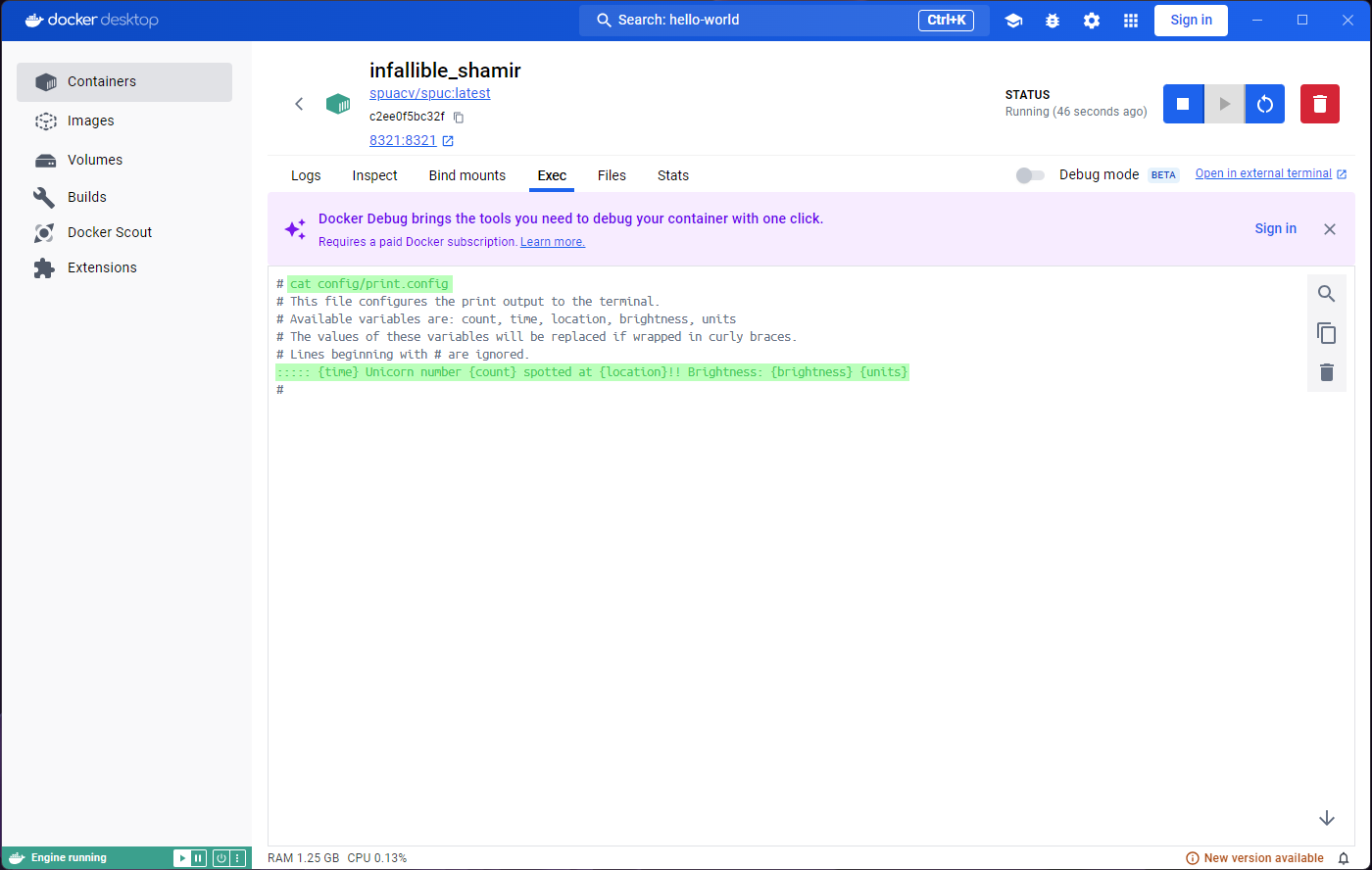
Task: Pause the Docker engine
Action: [198, 858]
